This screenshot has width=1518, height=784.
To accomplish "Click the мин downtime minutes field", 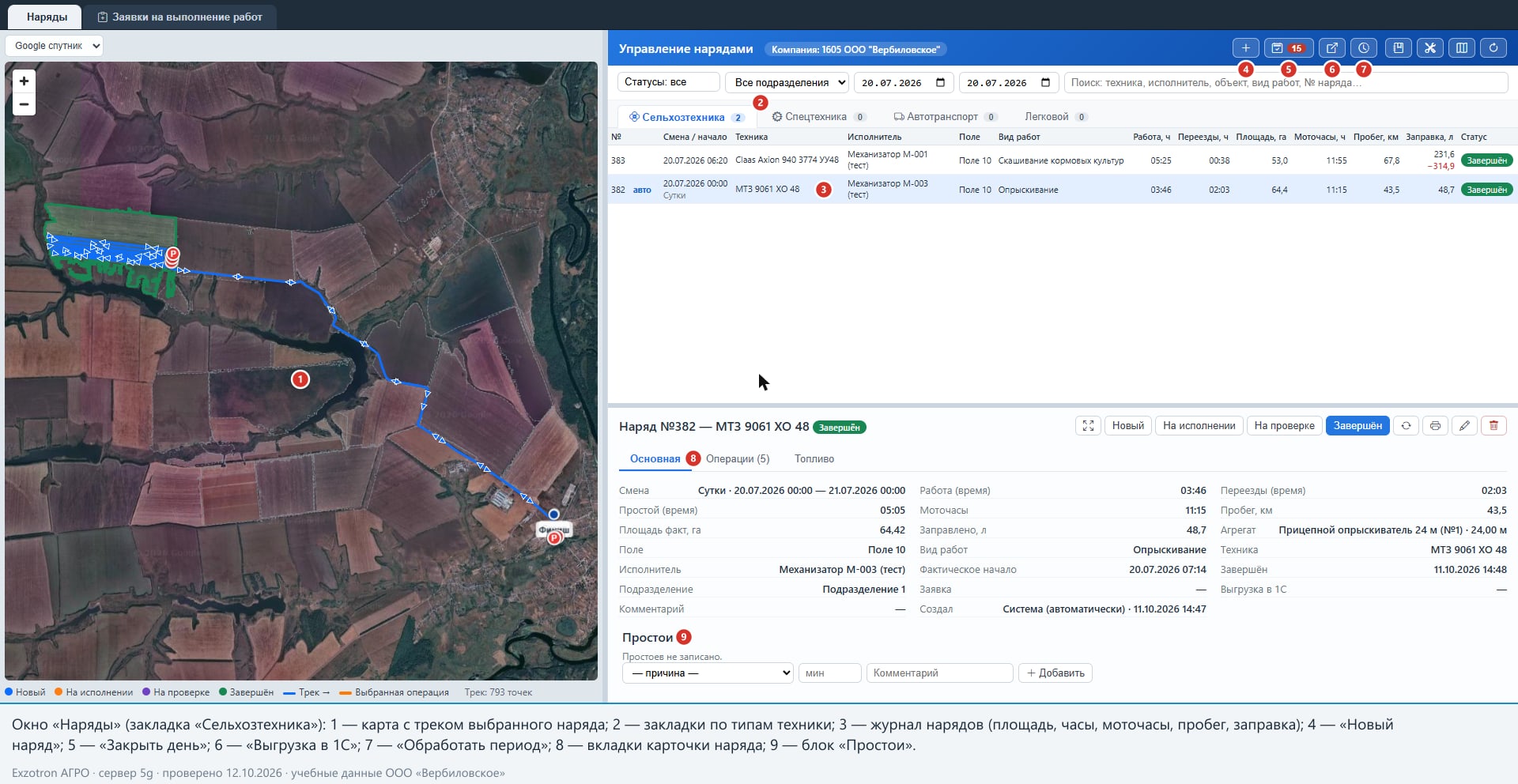I will pos(829,673).
